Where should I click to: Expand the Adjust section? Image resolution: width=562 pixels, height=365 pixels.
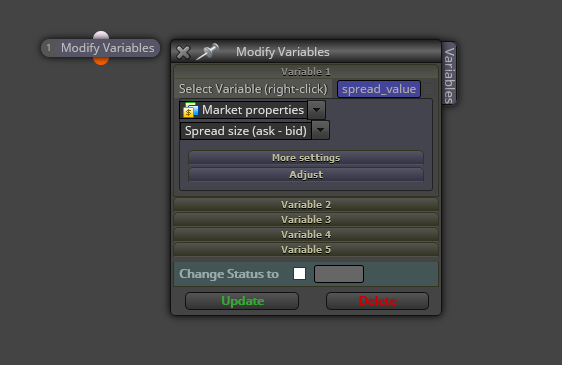coord(306,175)
